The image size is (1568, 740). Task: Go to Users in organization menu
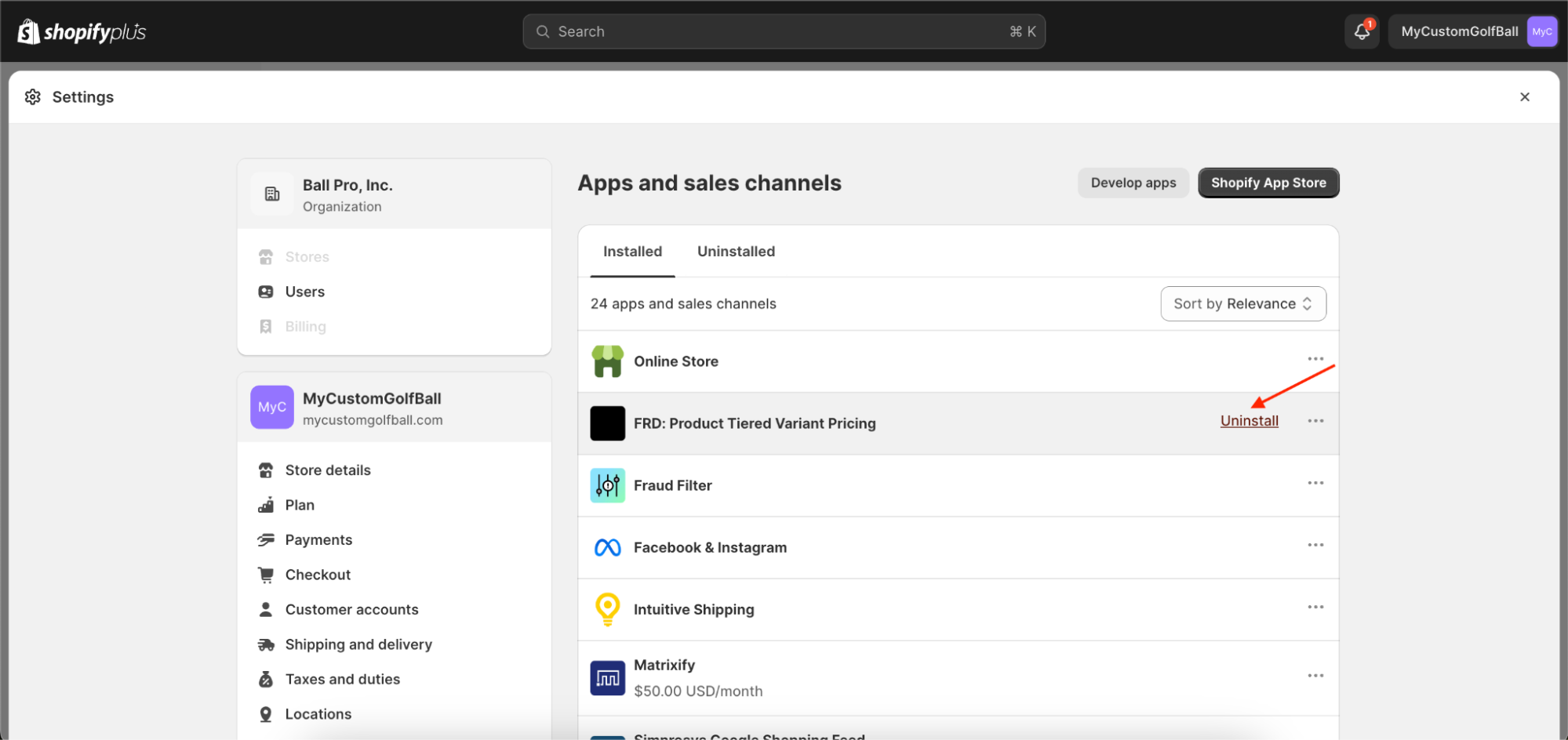pos(304,292)
